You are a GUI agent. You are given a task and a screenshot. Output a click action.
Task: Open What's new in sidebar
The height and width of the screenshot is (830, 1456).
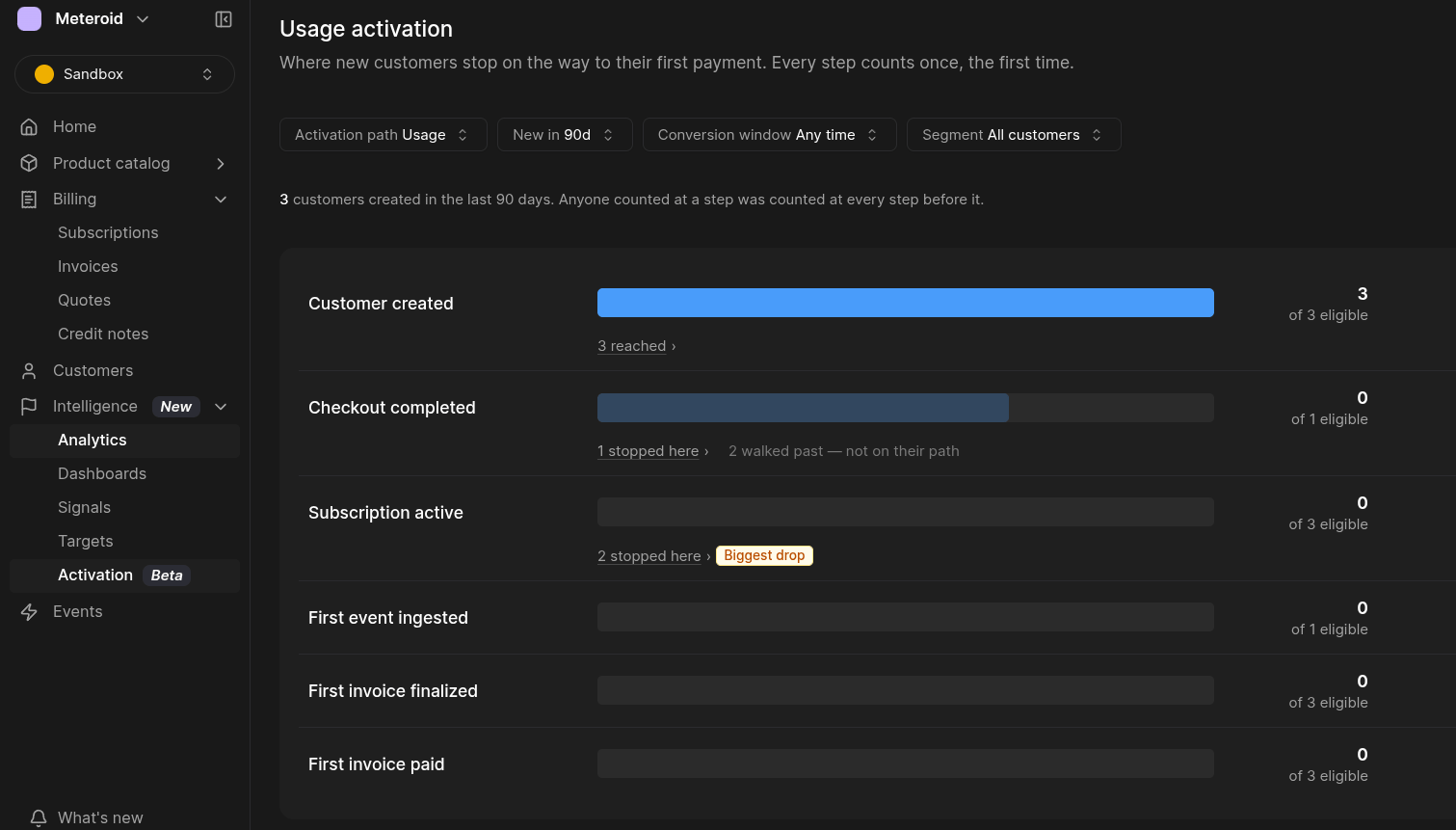point(100,817)
